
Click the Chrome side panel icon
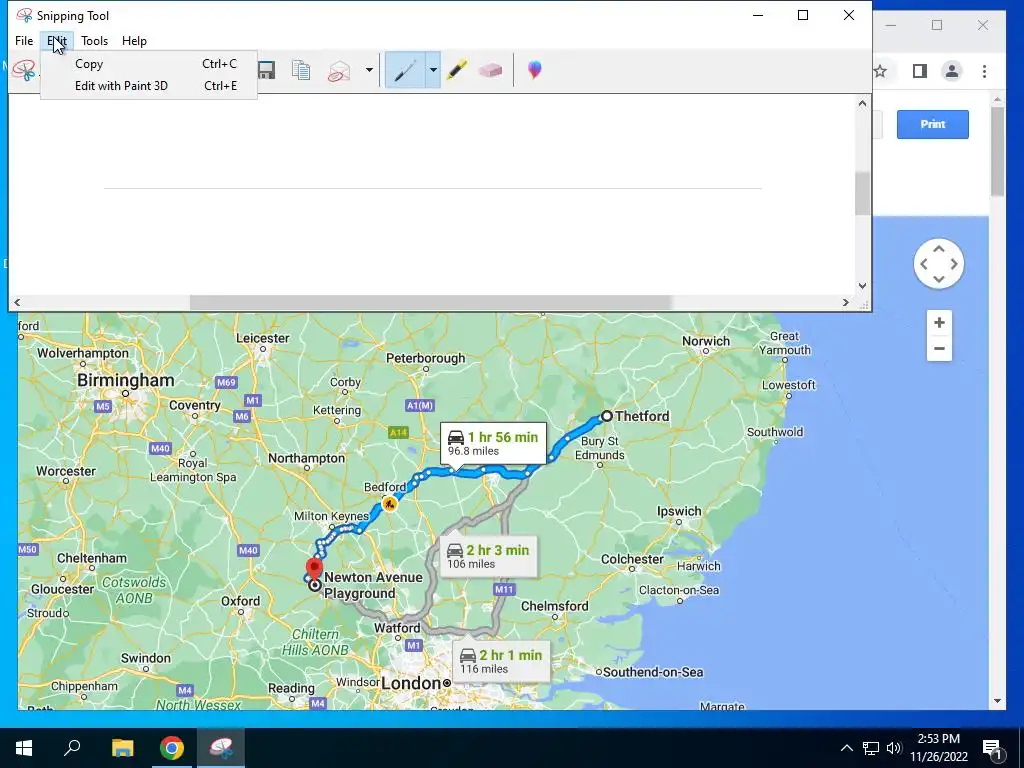click(x=920, y=71)
